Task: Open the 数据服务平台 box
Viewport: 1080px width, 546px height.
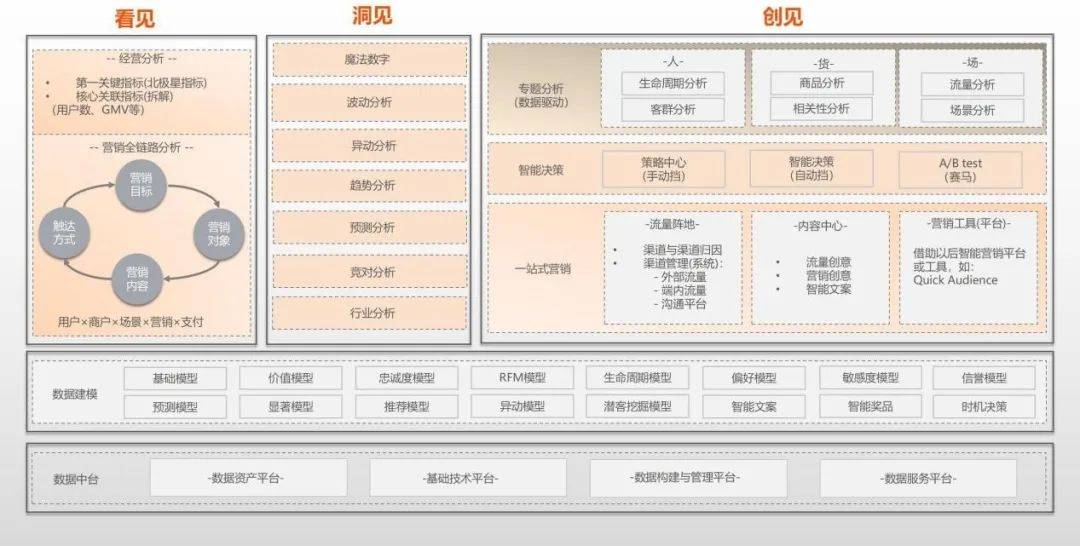Action: point(918,478)
